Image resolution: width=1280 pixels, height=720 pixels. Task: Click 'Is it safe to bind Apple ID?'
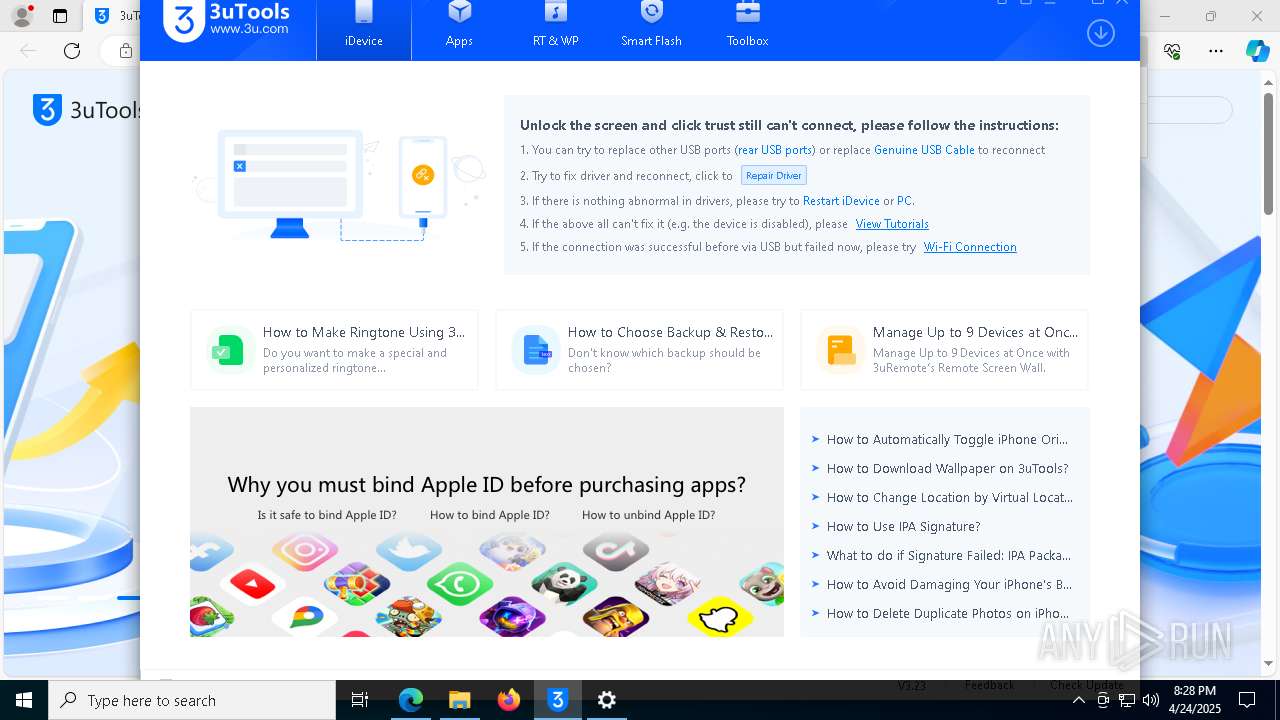pos(327,515)
